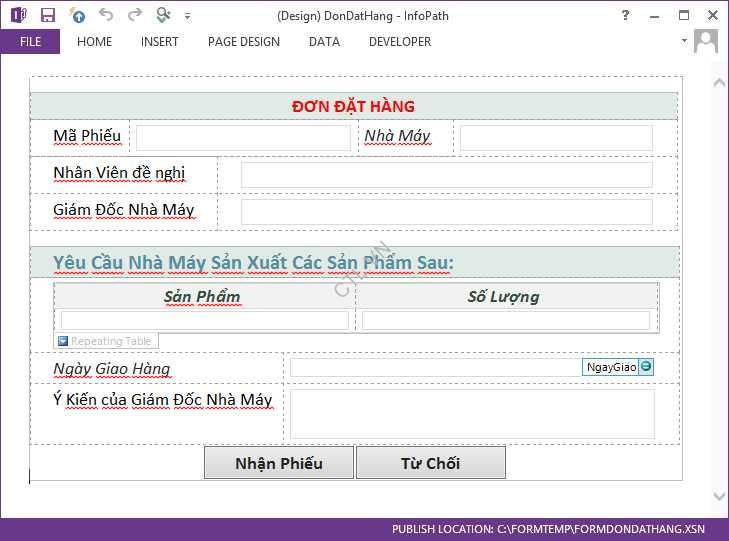Click the vertical scrollbar down arrow

point(718,496)
